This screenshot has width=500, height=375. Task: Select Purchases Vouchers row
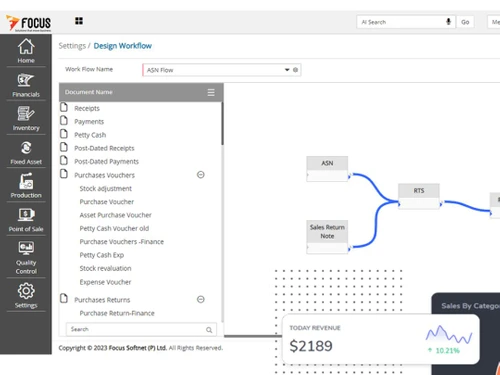point(104,175)
